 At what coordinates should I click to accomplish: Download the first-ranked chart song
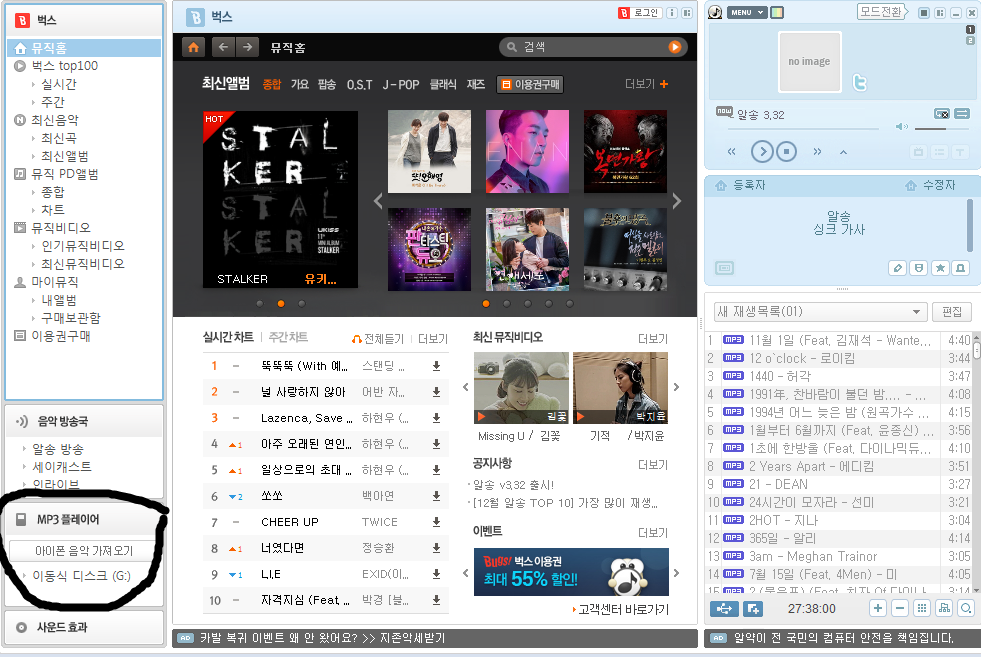(x=436, y=366)
